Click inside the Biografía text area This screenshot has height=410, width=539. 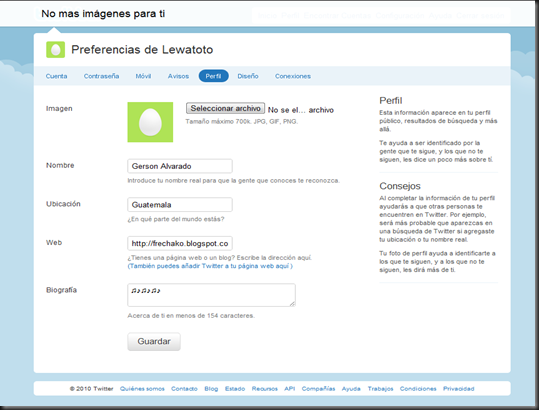(211, 295)
